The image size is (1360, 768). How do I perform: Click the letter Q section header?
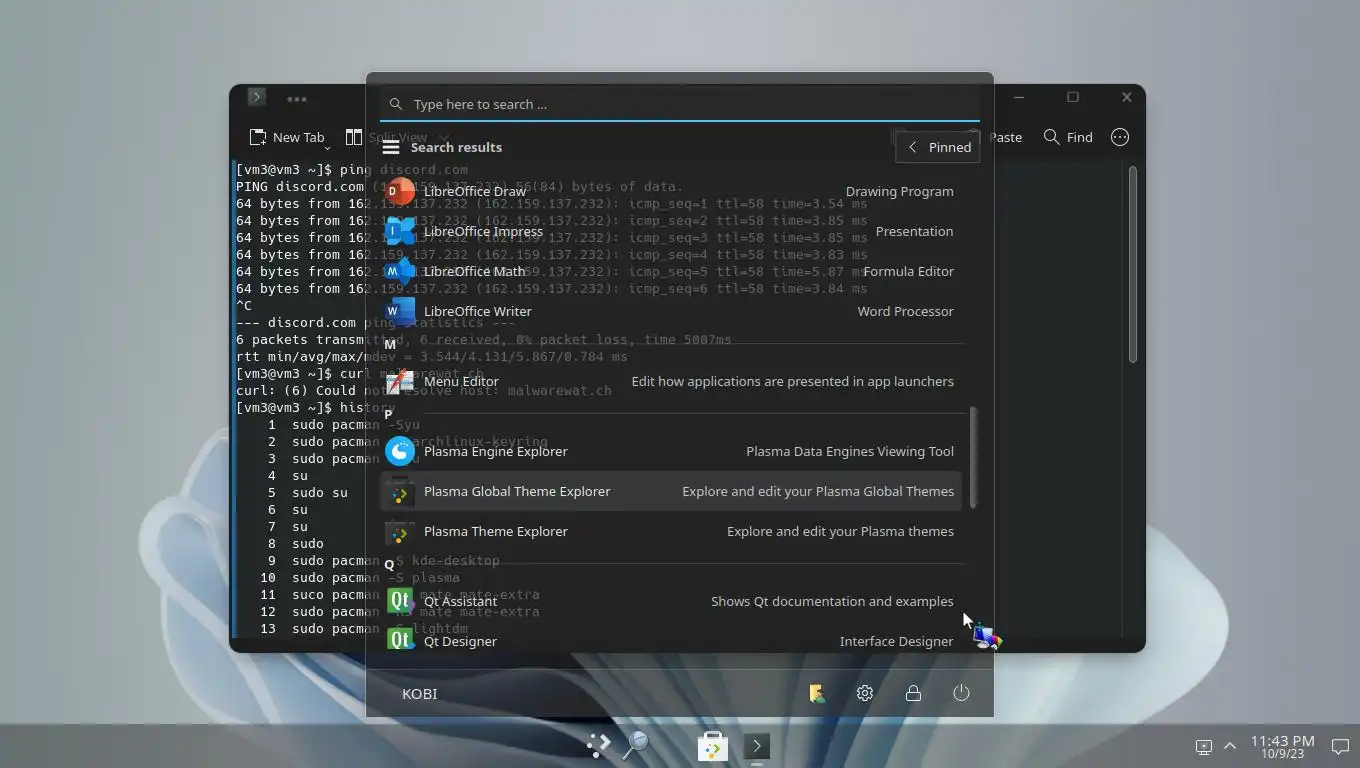point(389,565)
